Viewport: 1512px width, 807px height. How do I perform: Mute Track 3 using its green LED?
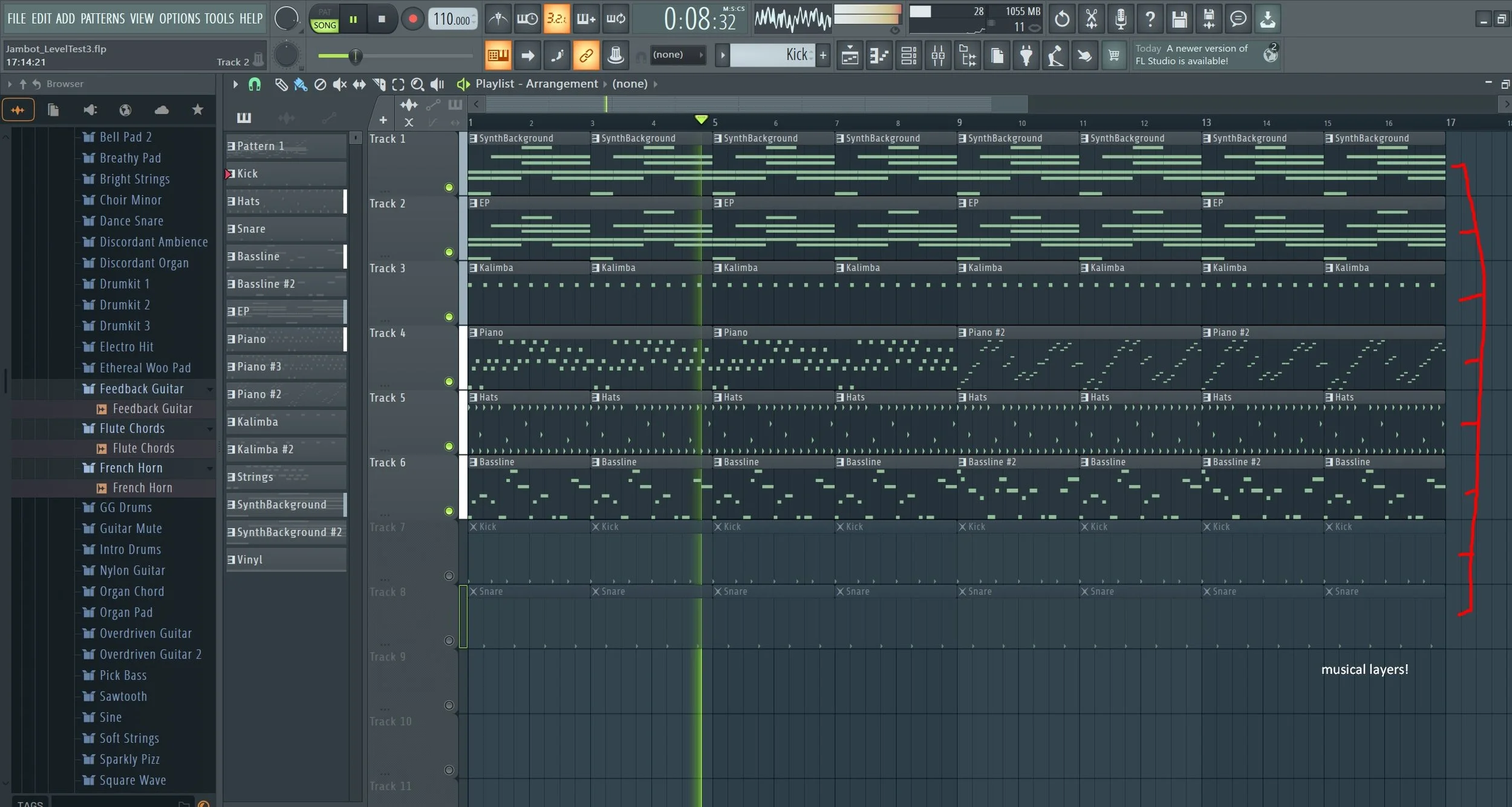[x=449, y=316]
